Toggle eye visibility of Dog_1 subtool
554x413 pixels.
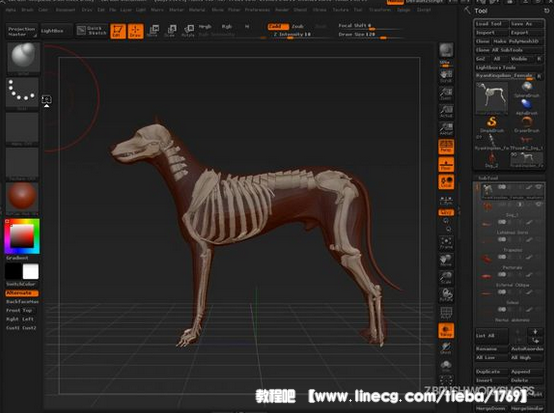pyautogui.click(x=538, y=204)
